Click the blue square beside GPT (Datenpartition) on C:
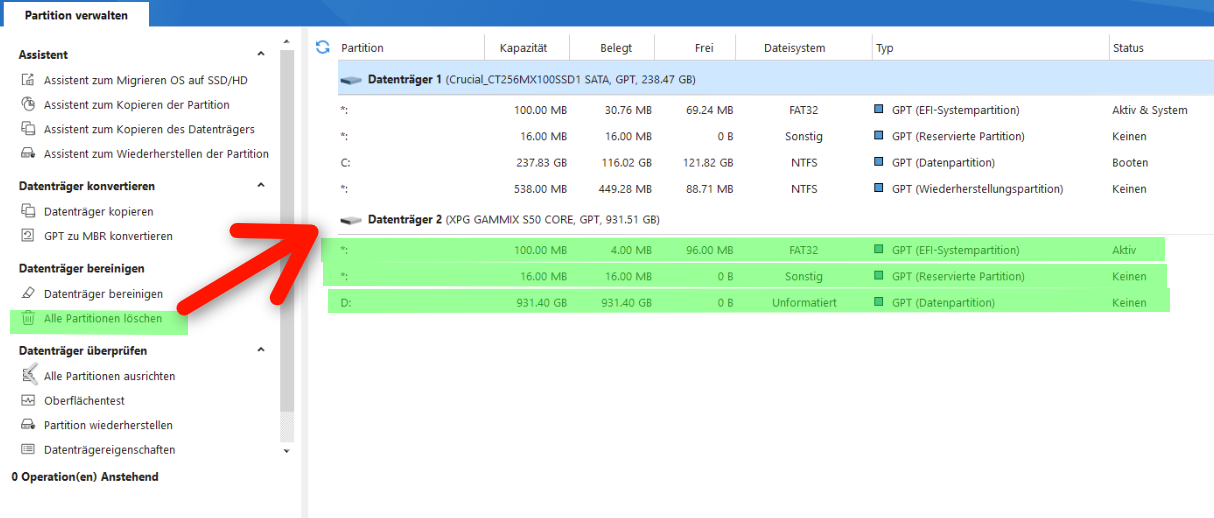 (x=879, y=162)
